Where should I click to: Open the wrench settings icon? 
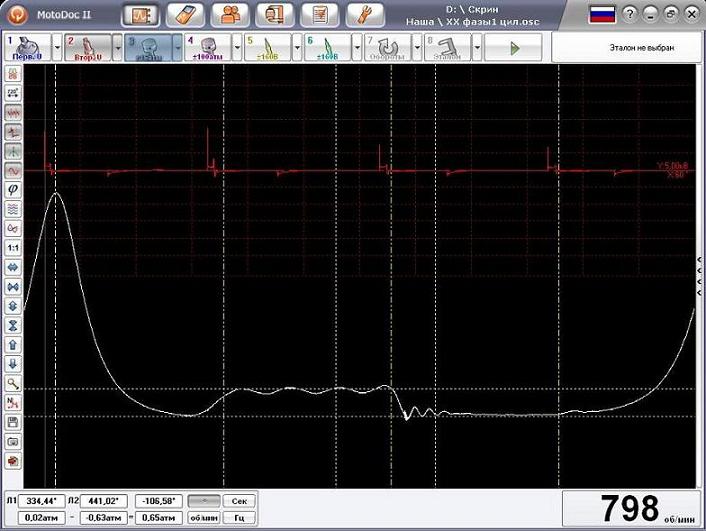tap(365, 15)
